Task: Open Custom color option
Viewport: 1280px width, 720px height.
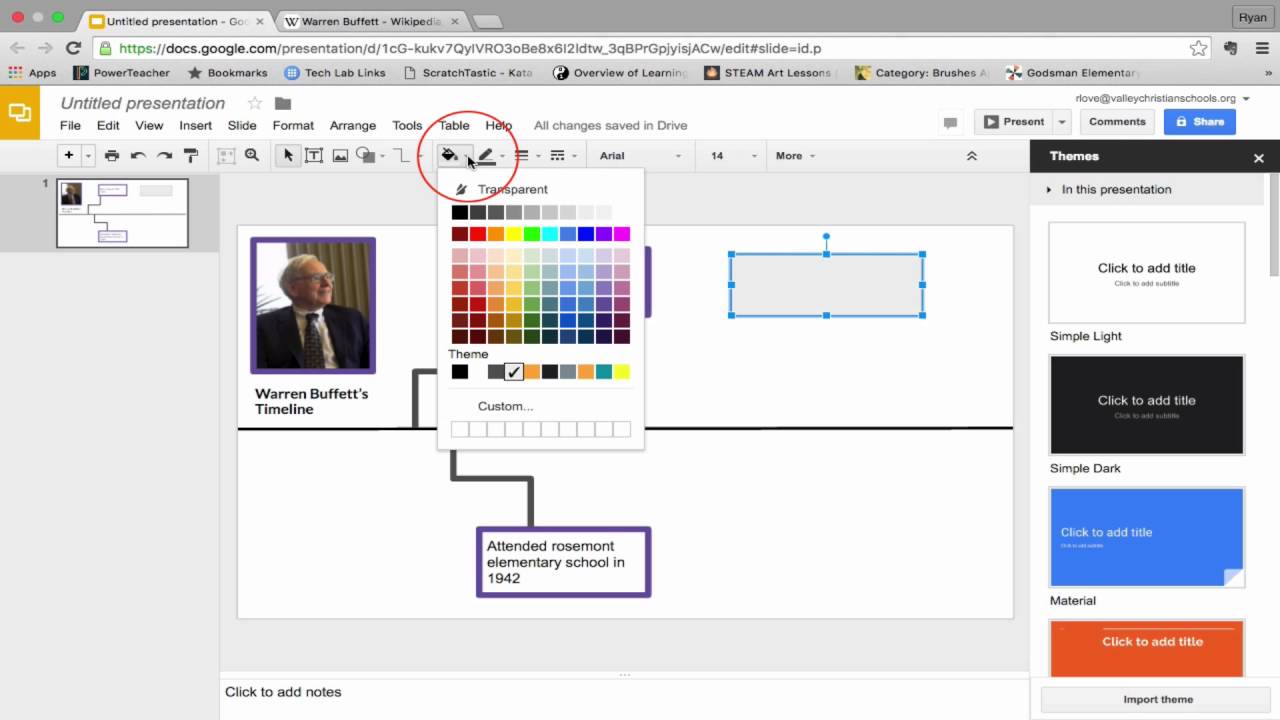Action: click(505, 406)
